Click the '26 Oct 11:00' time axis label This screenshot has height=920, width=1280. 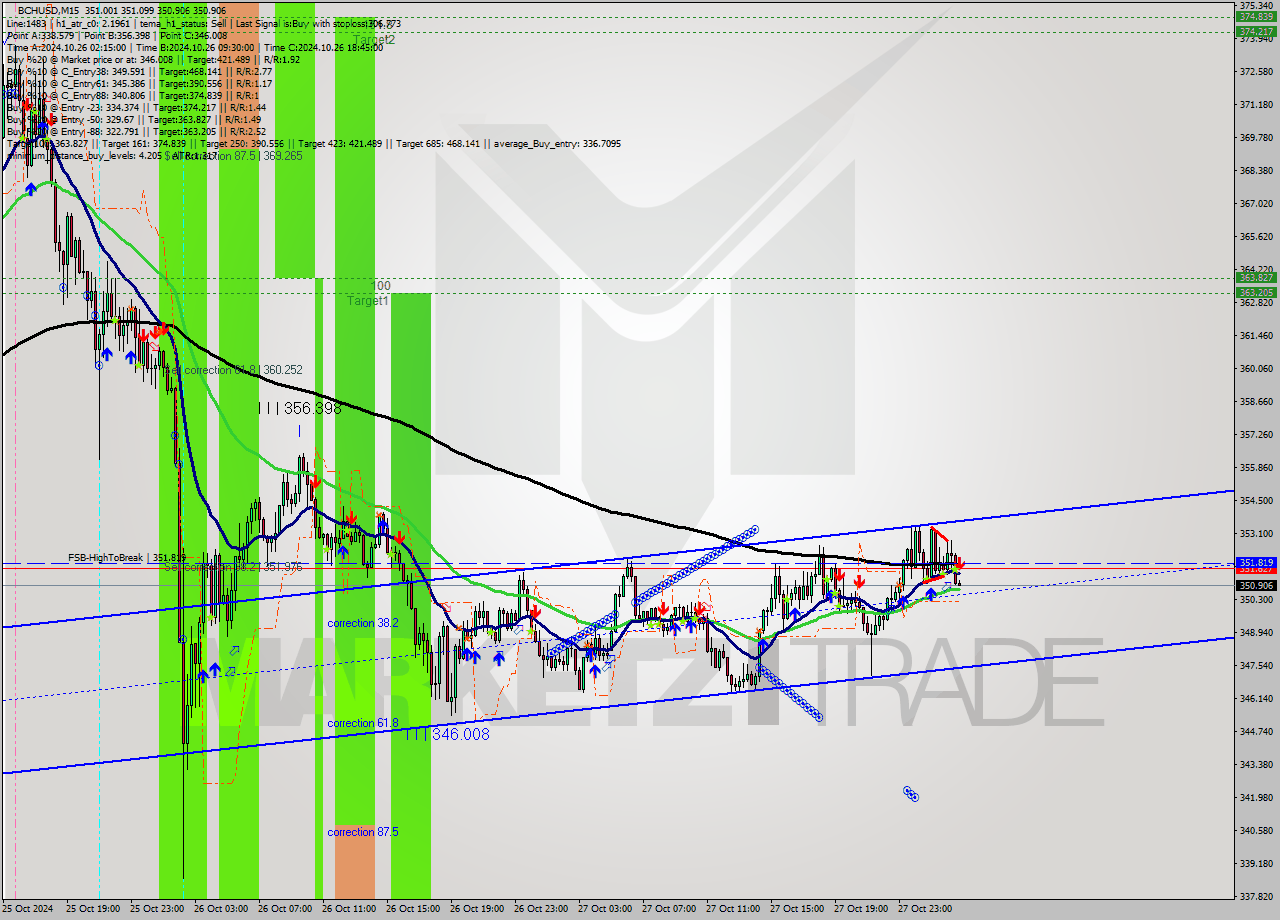[348, 909]
